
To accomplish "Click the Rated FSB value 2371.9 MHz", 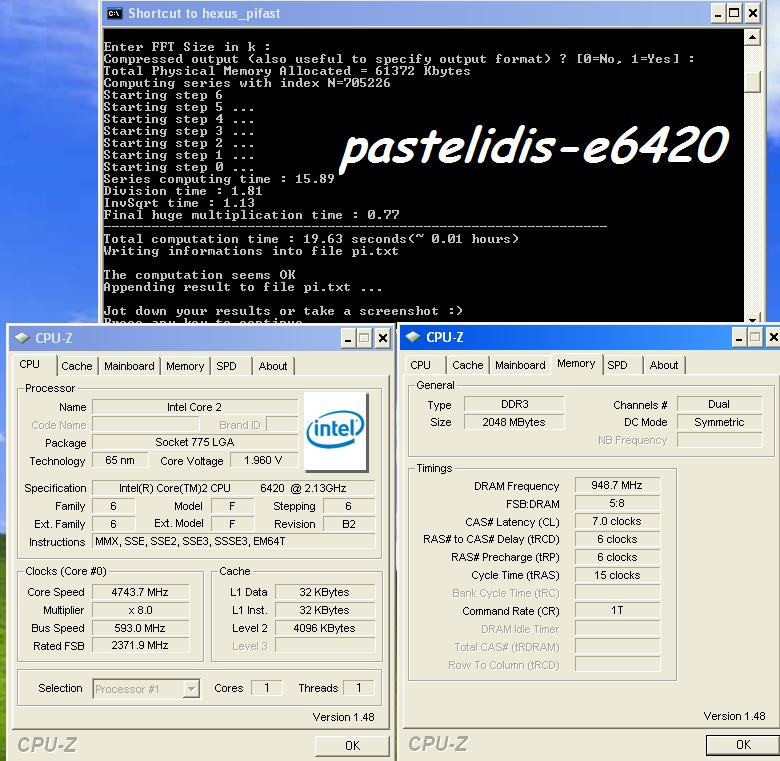I will tap(140, 645).
